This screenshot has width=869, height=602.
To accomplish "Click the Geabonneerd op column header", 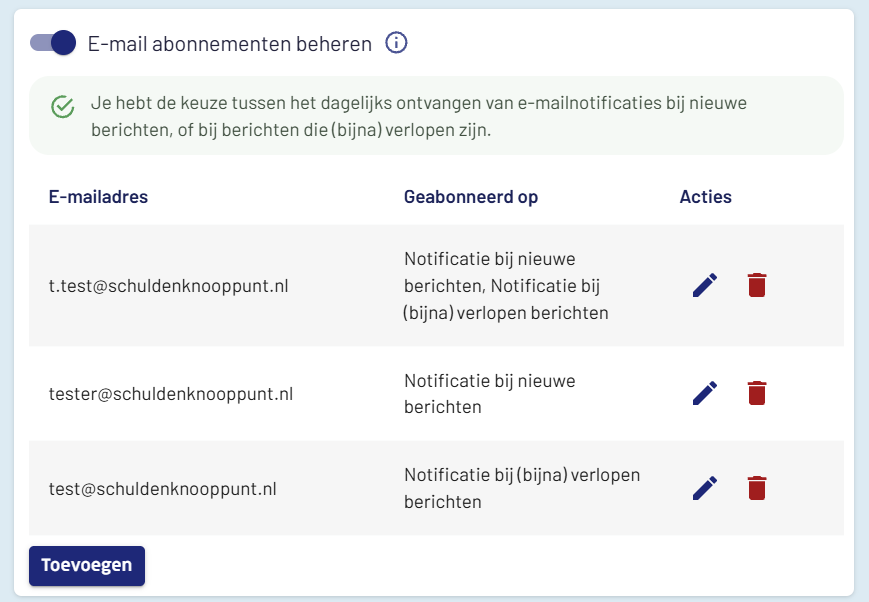I will [471, 197].
